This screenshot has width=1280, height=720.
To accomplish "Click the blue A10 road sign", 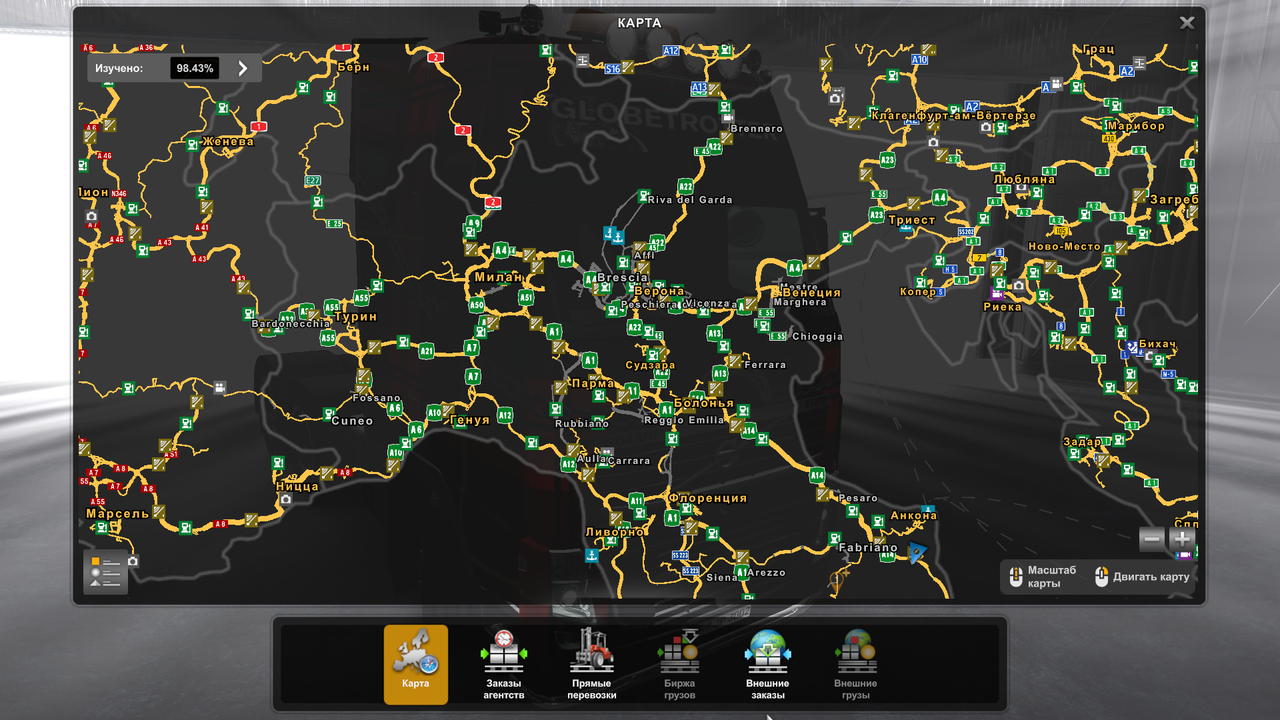I will coord(919,60).
